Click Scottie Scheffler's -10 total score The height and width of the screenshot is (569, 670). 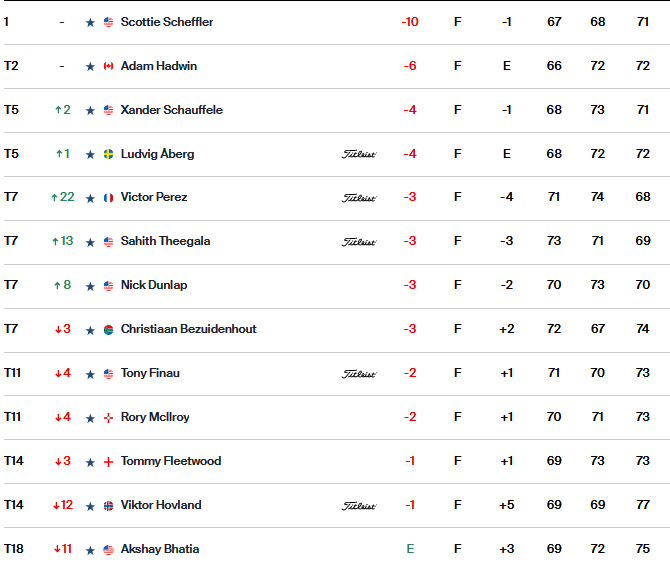pyautogui.click(x=410, y=22)
